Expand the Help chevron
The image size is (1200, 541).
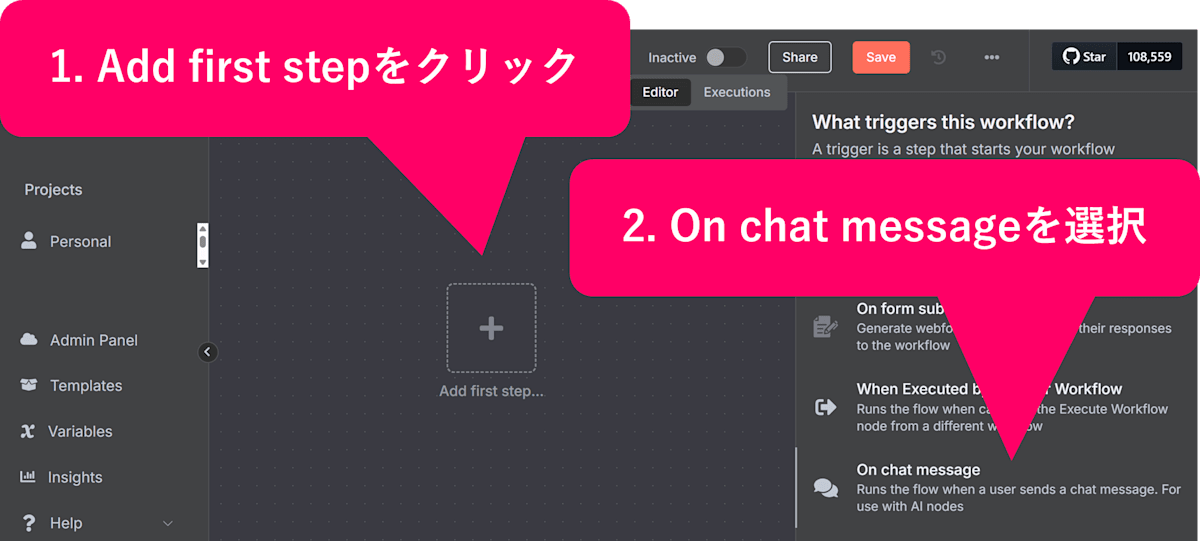point(168,523)
